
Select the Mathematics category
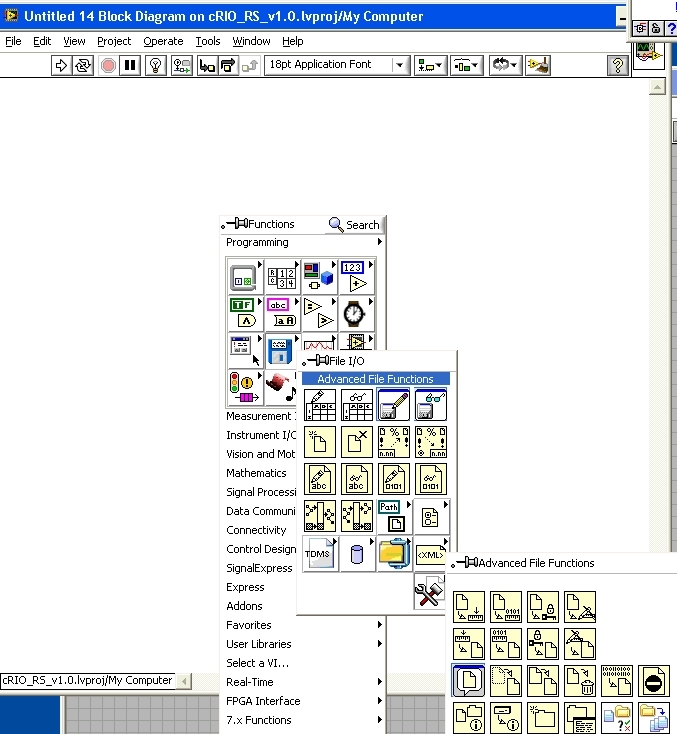coord(256,473)
